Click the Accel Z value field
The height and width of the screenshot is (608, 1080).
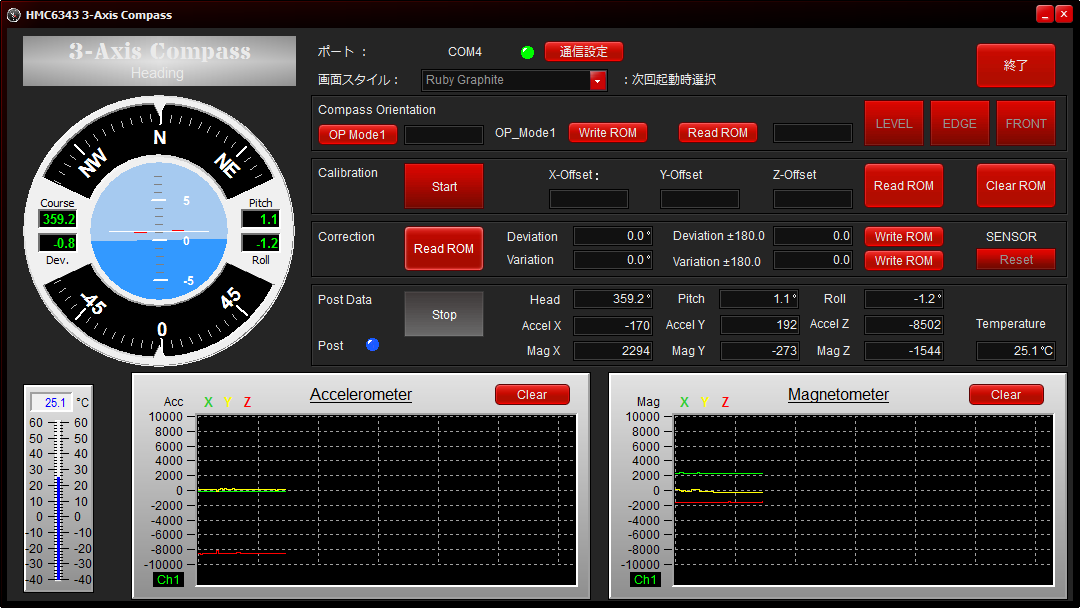click(x=904, y=325)
